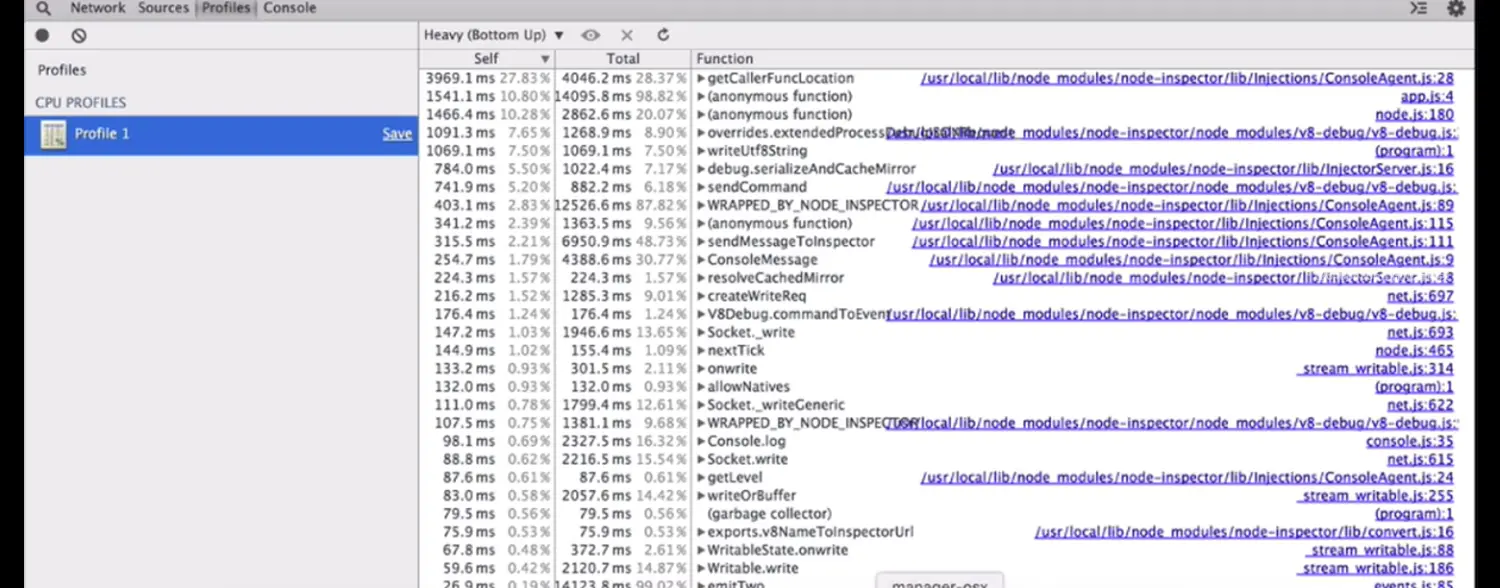Expand the sendCommand row
The image size is (1500, 588).
coord(702,187)
